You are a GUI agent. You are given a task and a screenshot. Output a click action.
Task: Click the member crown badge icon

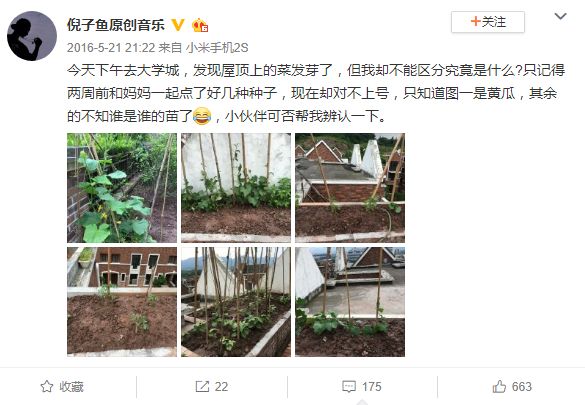(x=200, y=25)
